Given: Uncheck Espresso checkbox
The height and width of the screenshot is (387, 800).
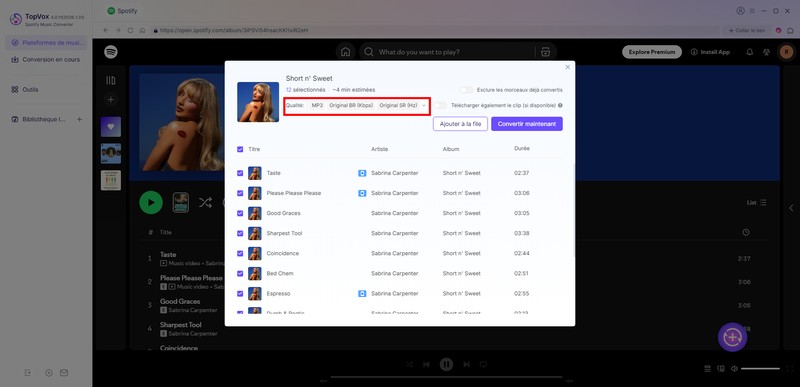Looking at the screenshot, I should point(240,294).
